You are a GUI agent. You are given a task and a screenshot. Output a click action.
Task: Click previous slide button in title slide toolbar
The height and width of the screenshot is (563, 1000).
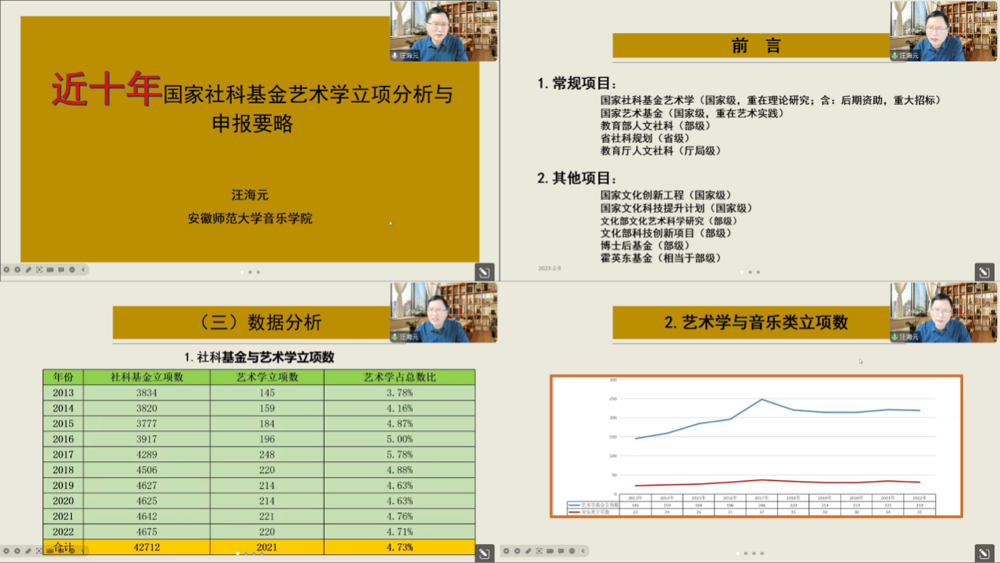6,270
